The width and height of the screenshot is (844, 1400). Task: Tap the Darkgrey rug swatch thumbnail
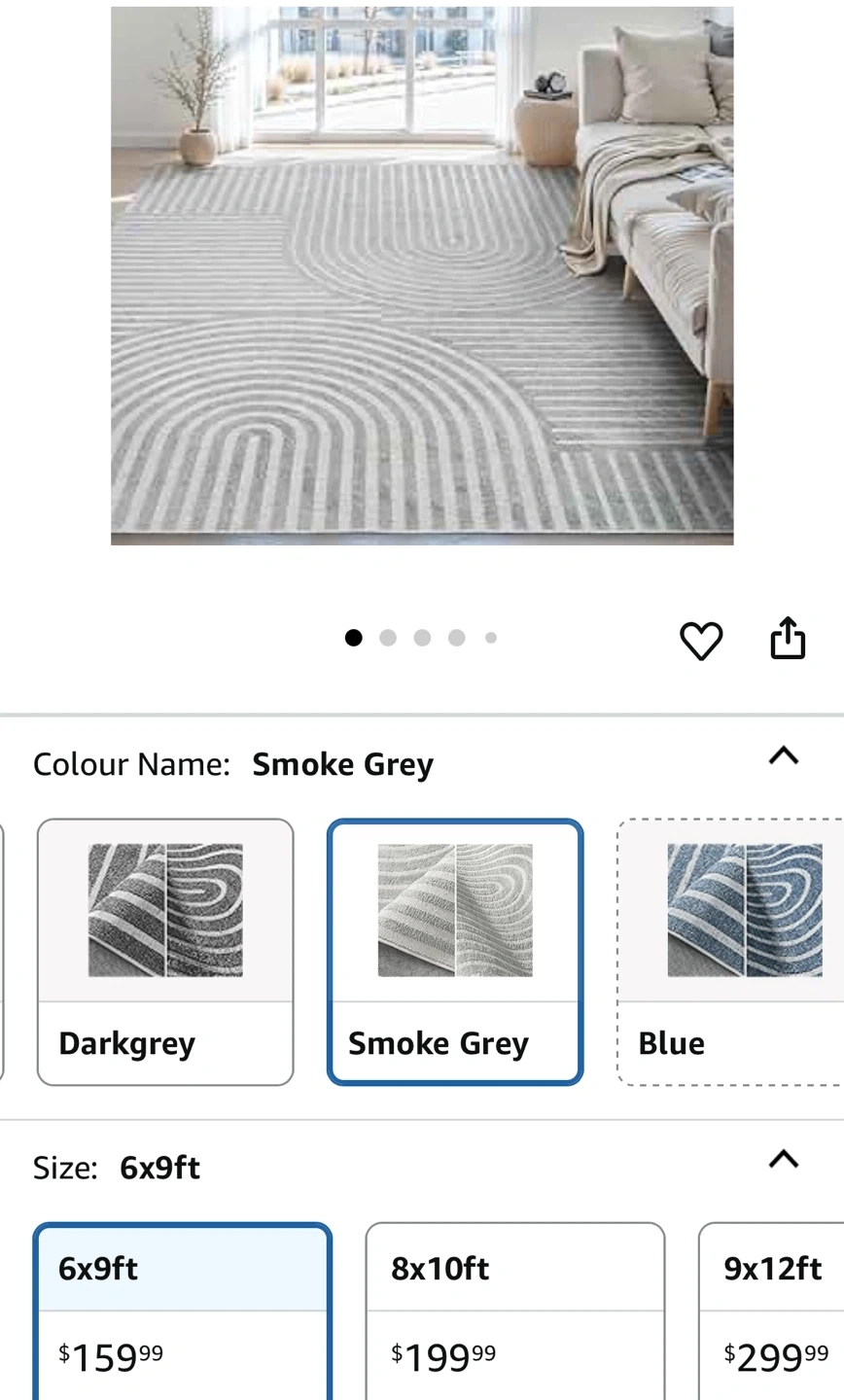click(x=165, y=910)
